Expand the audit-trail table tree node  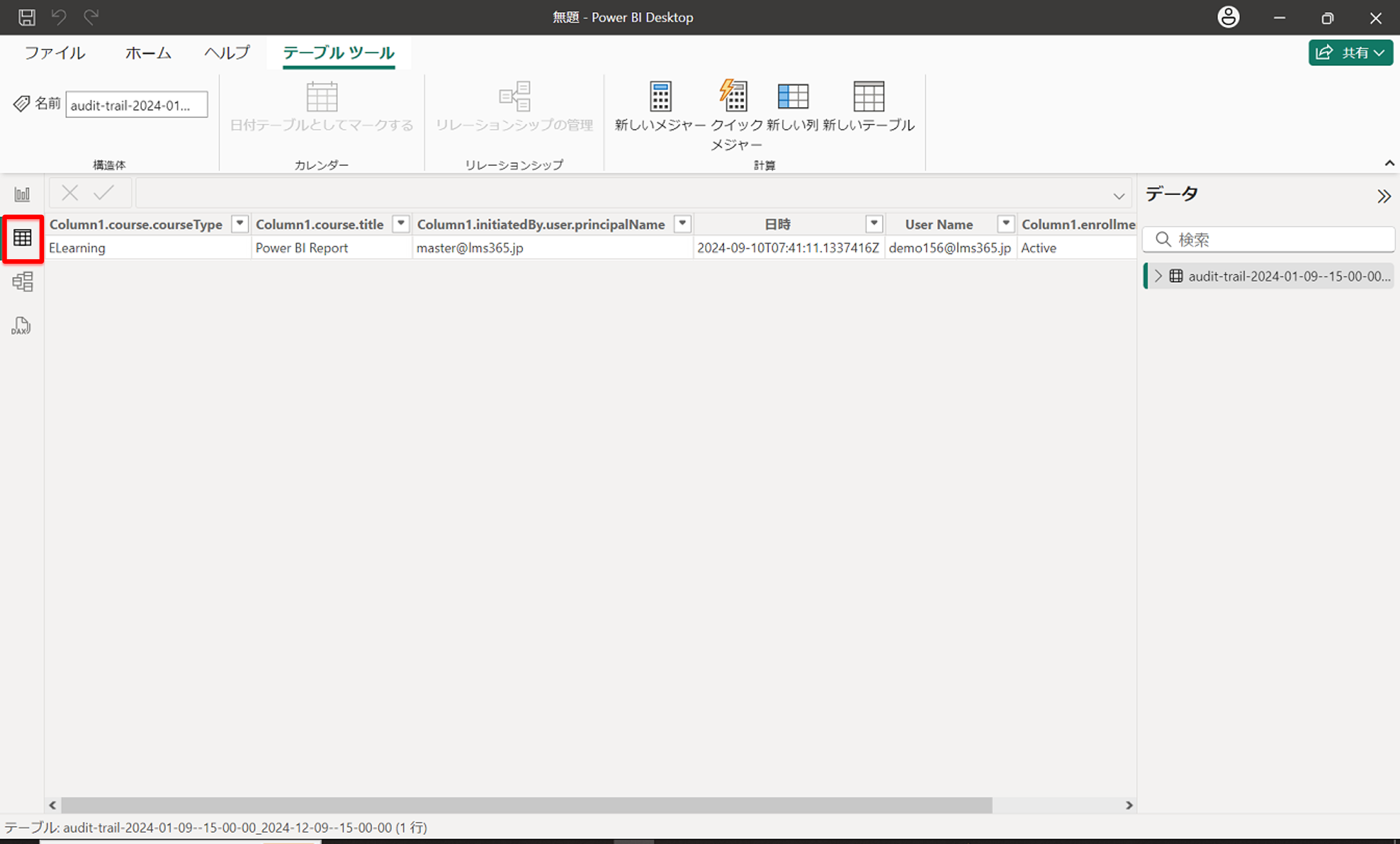point(1158,276)
